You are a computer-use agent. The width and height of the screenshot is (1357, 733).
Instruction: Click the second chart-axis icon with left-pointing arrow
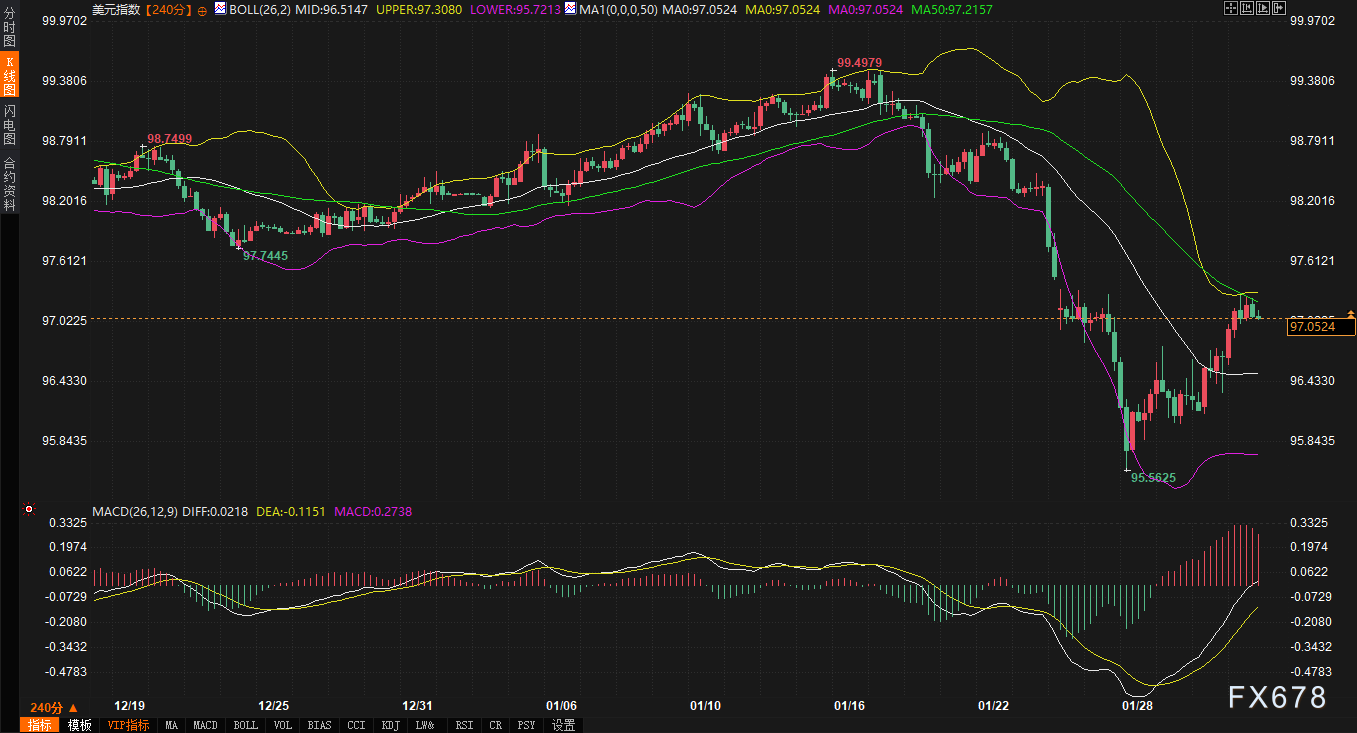click(1246, 8)
